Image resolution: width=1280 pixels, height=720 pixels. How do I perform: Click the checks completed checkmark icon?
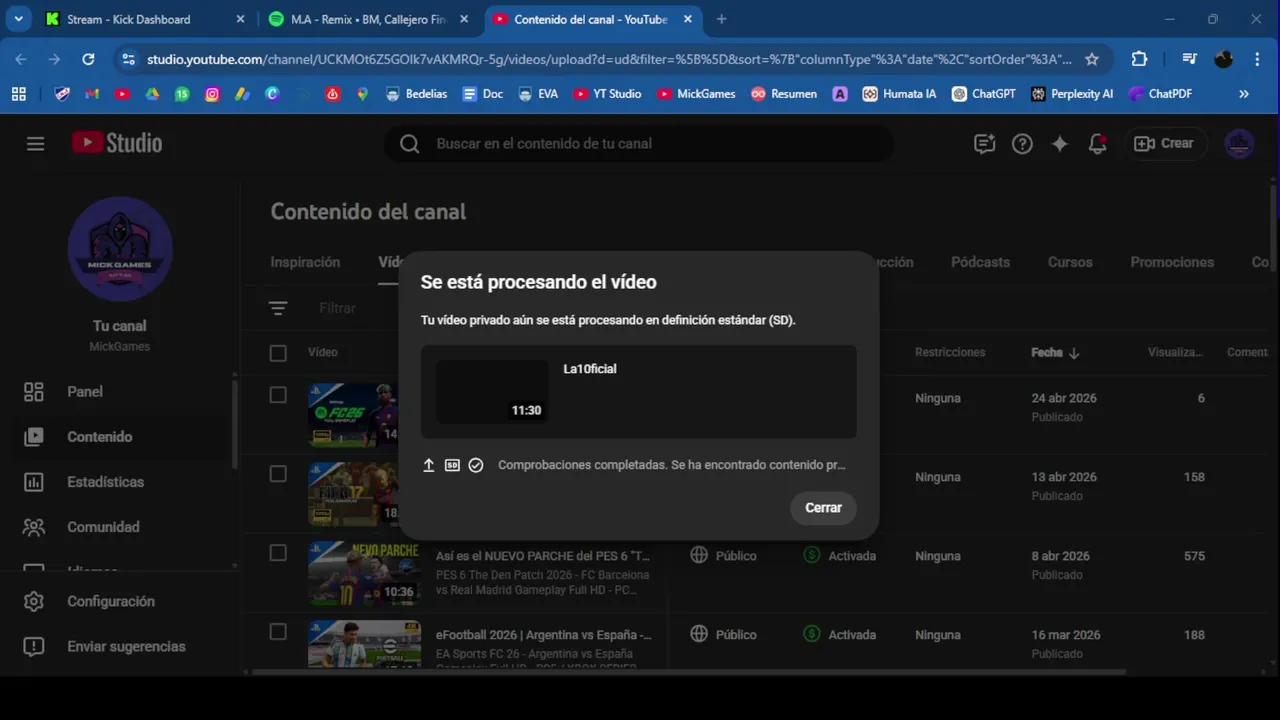476,465
